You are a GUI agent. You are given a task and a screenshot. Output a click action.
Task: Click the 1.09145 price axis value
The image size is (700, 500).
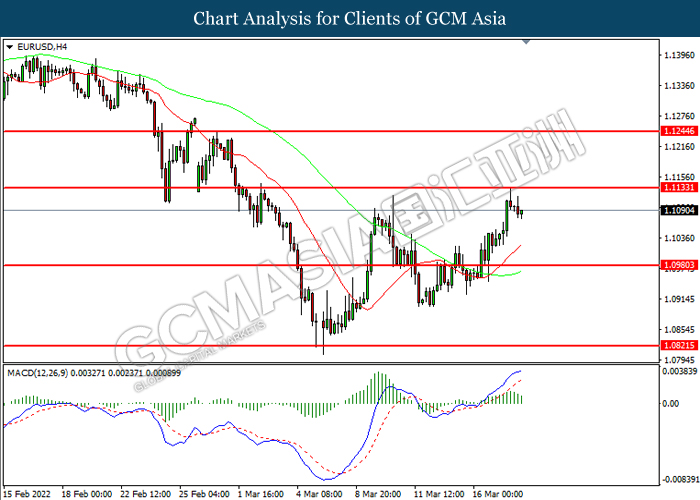click(x=679, y=299)
